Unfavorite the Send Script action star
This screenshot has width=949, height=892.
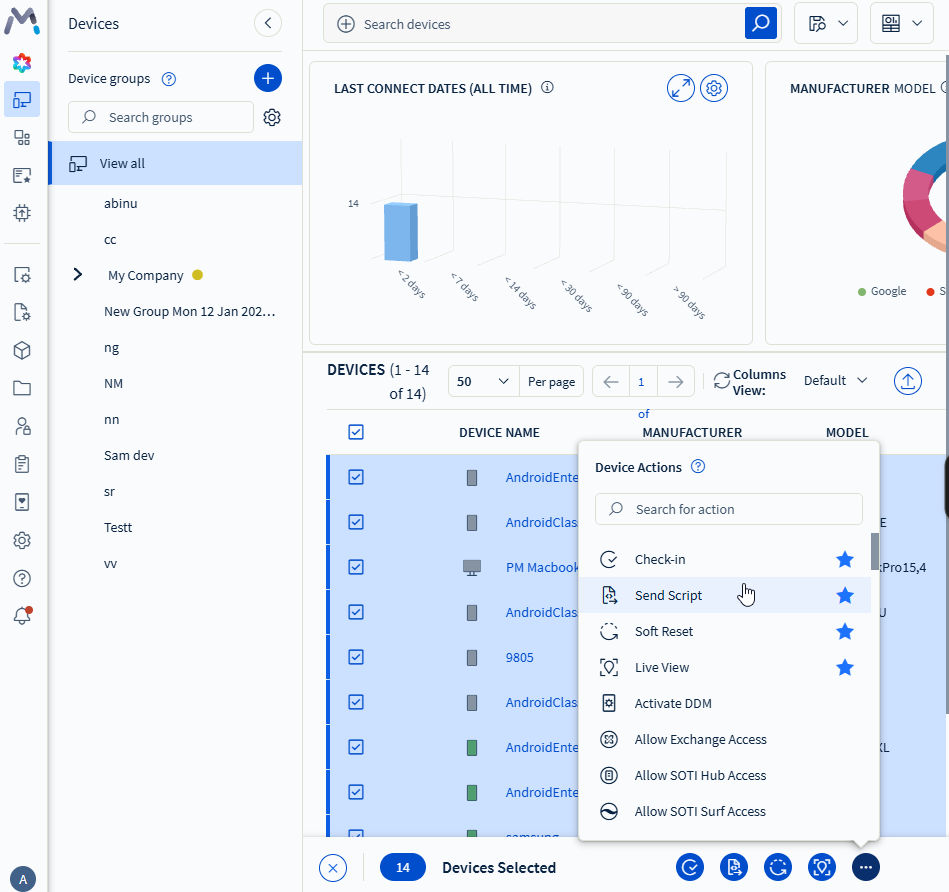pyautogui.click(x=845, y=596)
